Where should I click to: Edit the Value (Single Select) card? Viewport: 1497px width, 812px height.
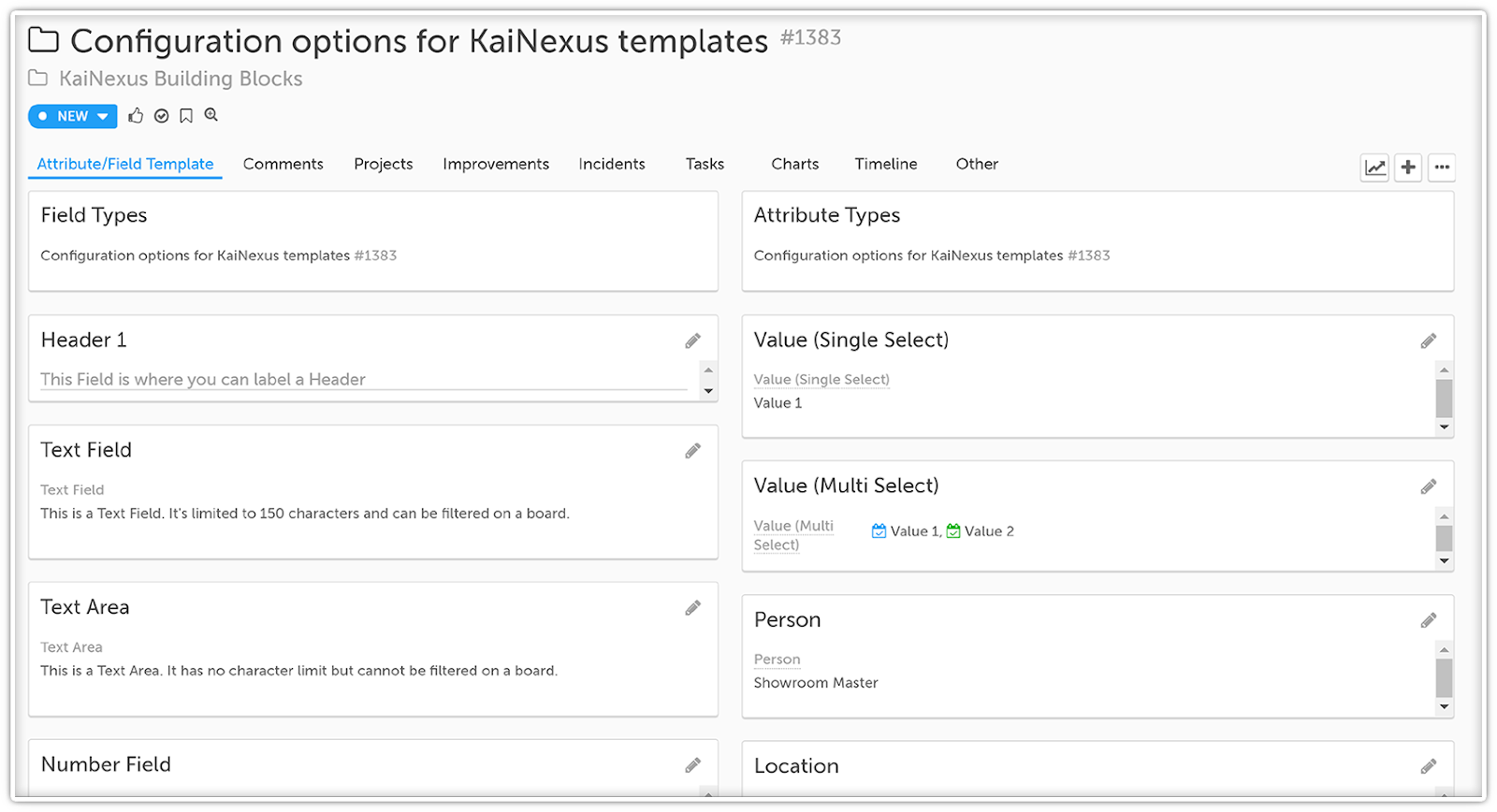click(x=1429, y=341)
